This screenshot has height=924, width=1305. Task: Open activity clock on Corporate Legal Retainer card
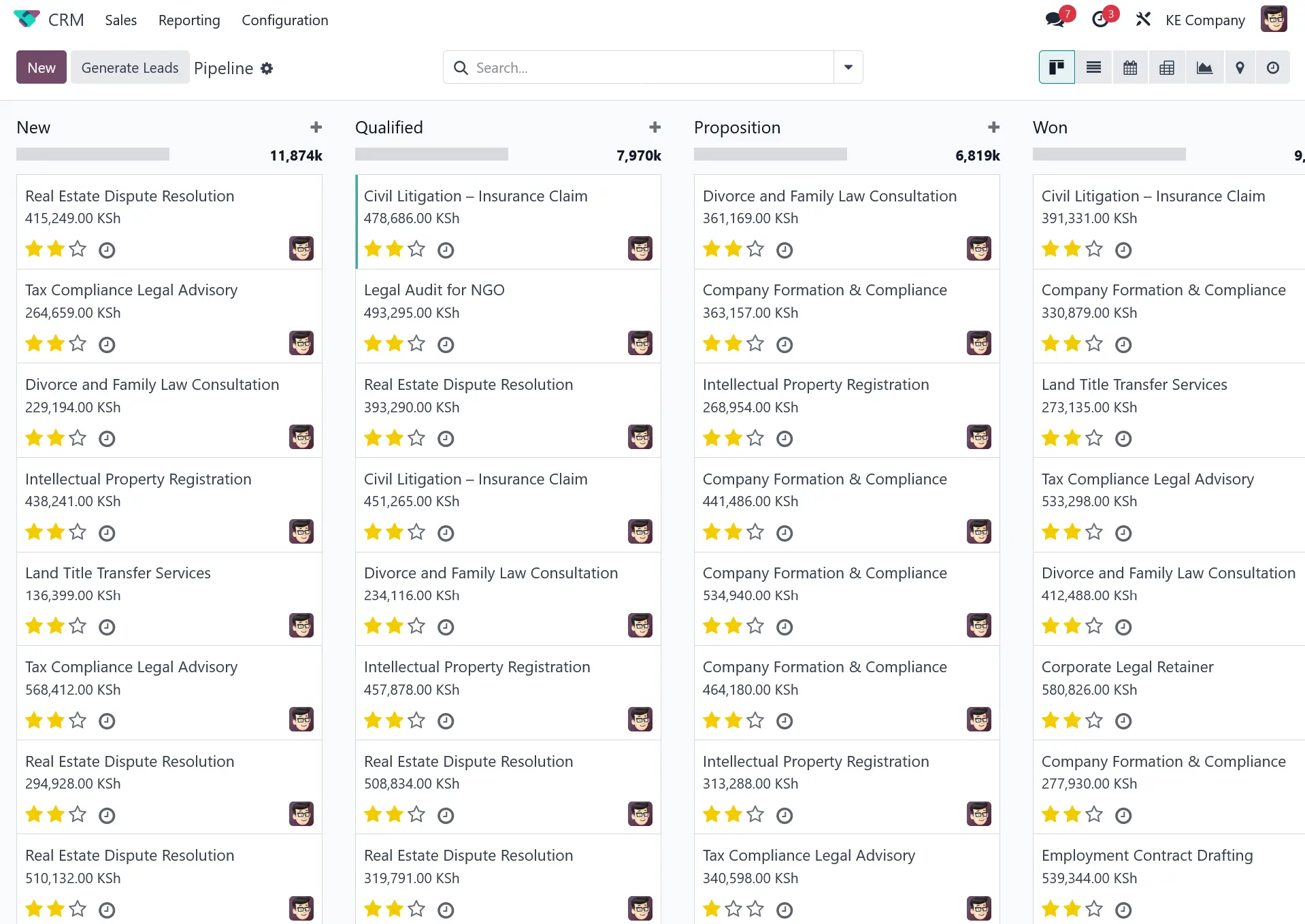[1123, 721]
